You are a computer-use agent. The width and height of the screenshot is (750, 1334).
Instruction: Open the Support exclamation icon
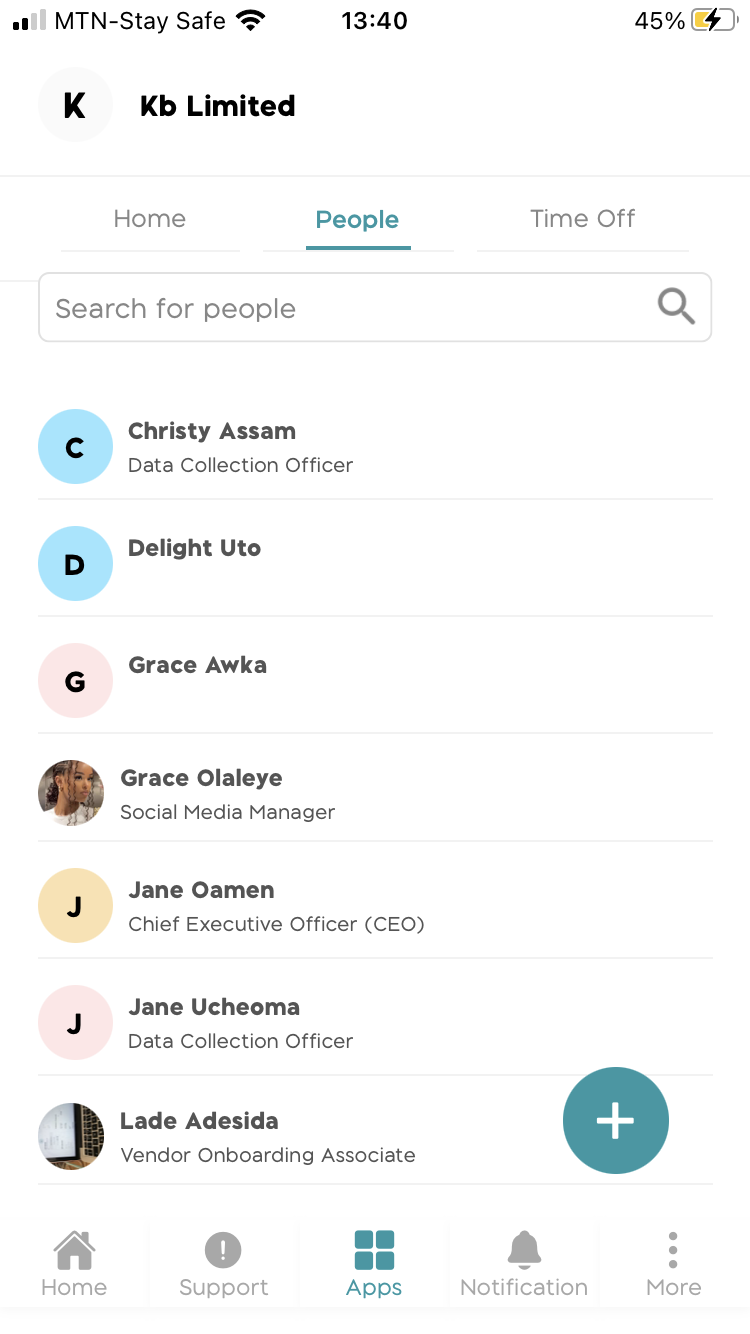[223, 1250]
